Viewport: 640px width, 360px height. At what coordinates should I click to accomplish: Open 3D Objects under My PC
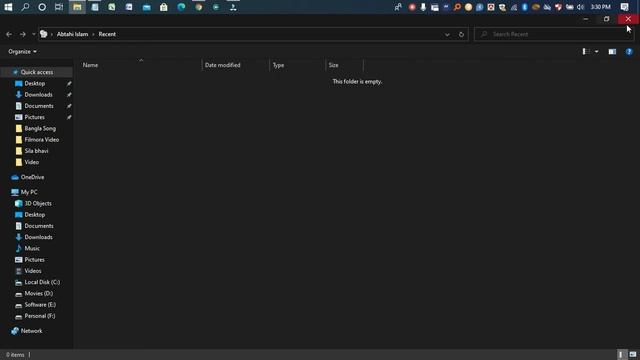tap(38, 203)
